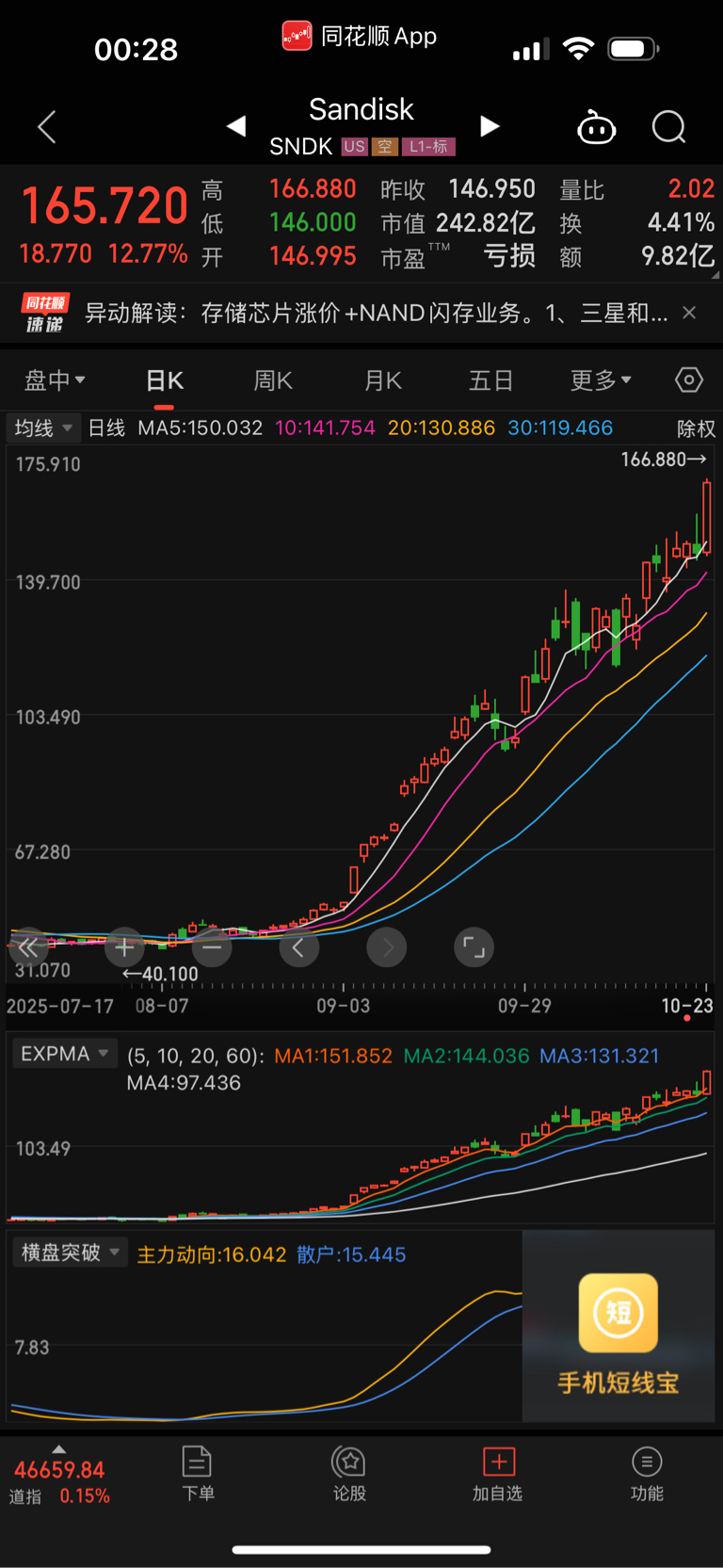The width and height of the screenshot is (723, 1568).
Task: Expand the index bar arrow above 道指
Action: click(59, 1449)
